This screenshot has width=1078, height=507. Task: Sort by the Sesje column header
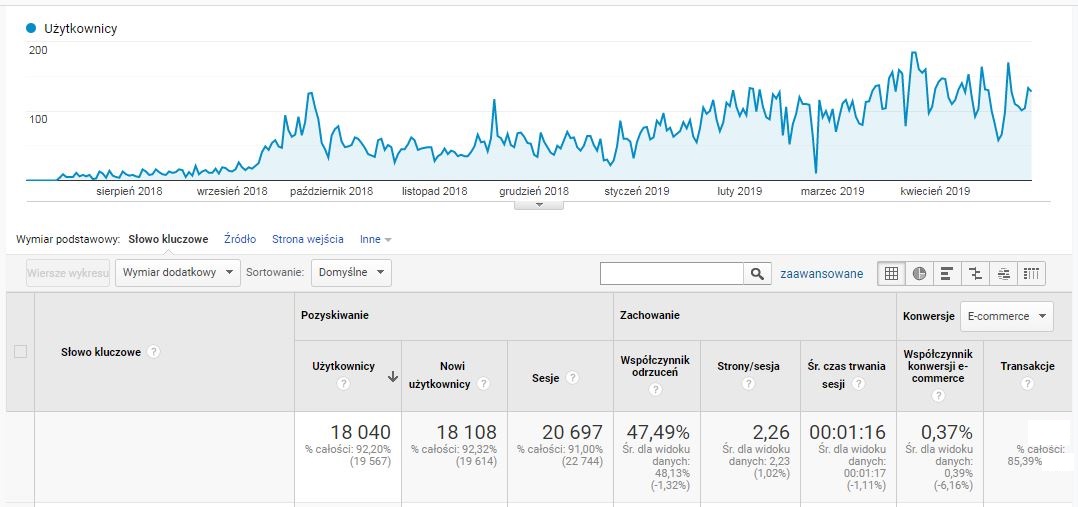[x=547, y=378]
